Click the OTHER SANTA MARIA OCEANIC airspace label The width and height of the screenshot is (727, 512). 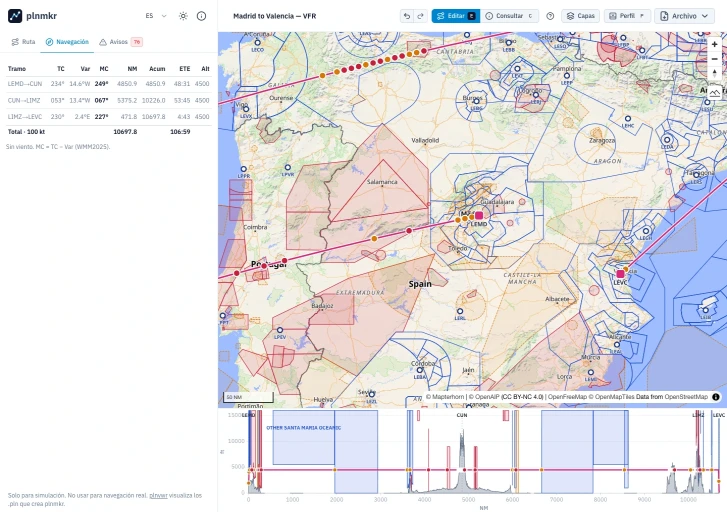tap(303, 428)
